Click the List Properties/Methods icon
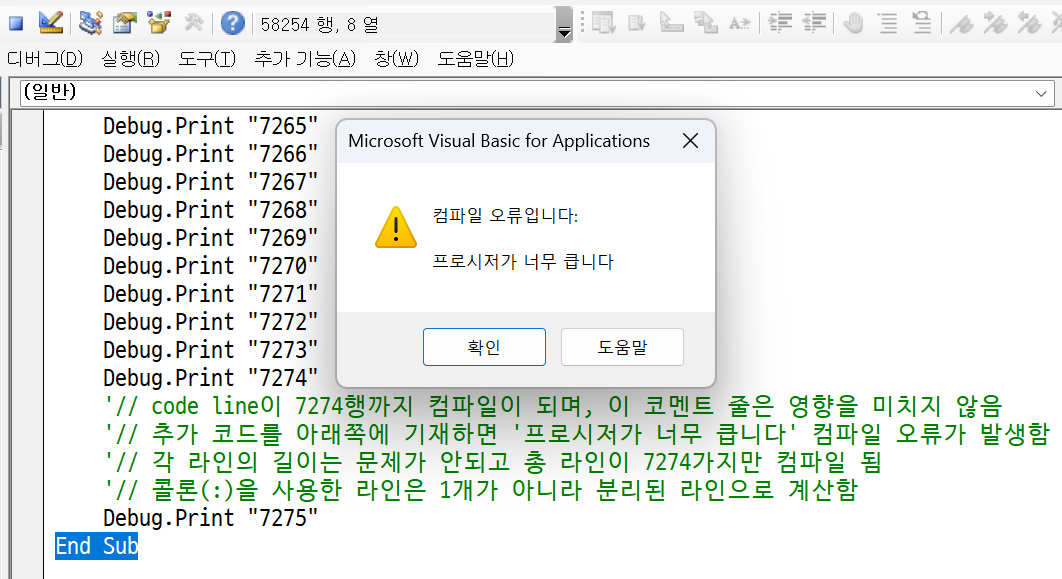1062x579 pixels. 603,24
